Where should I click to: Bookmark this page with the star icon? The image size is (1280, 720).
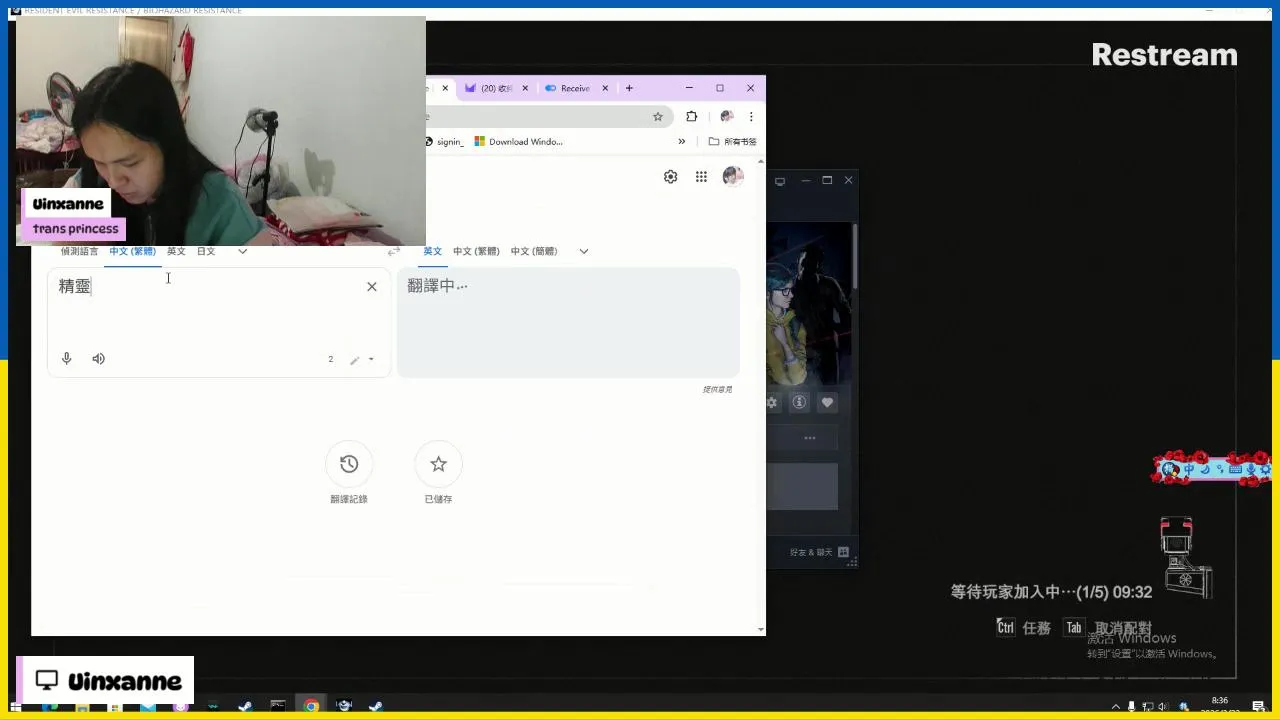(658, 116)
